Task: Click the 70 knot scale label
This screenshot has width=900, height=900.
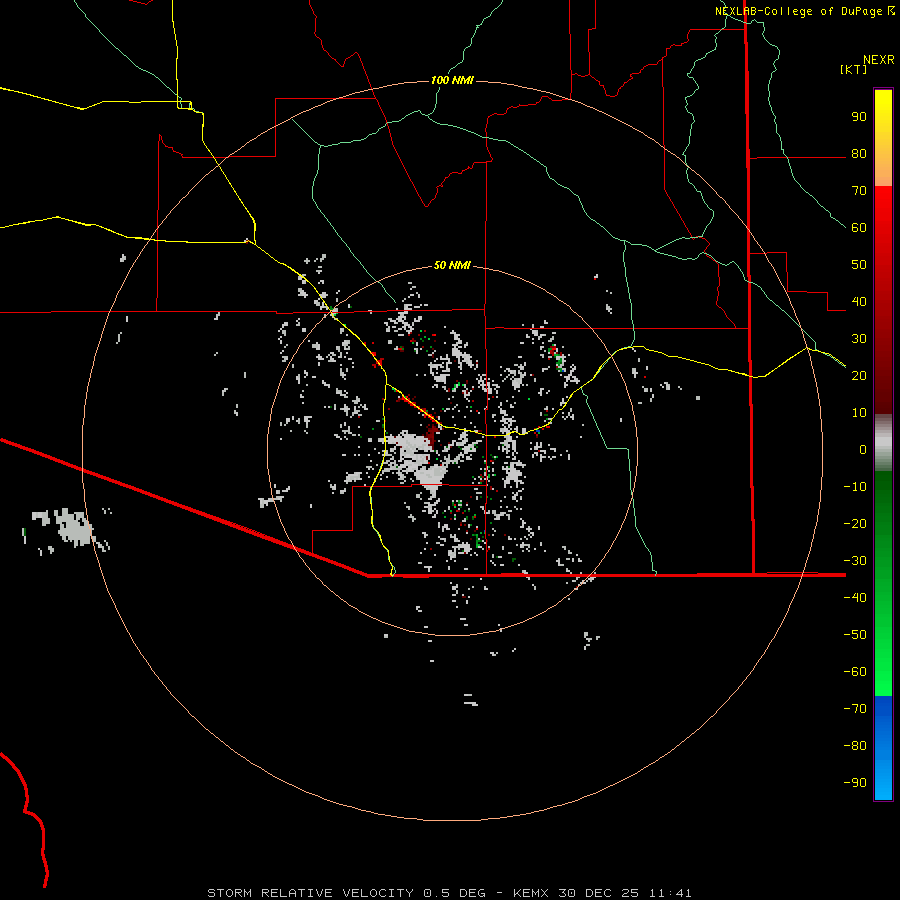Action: (859, 191)
